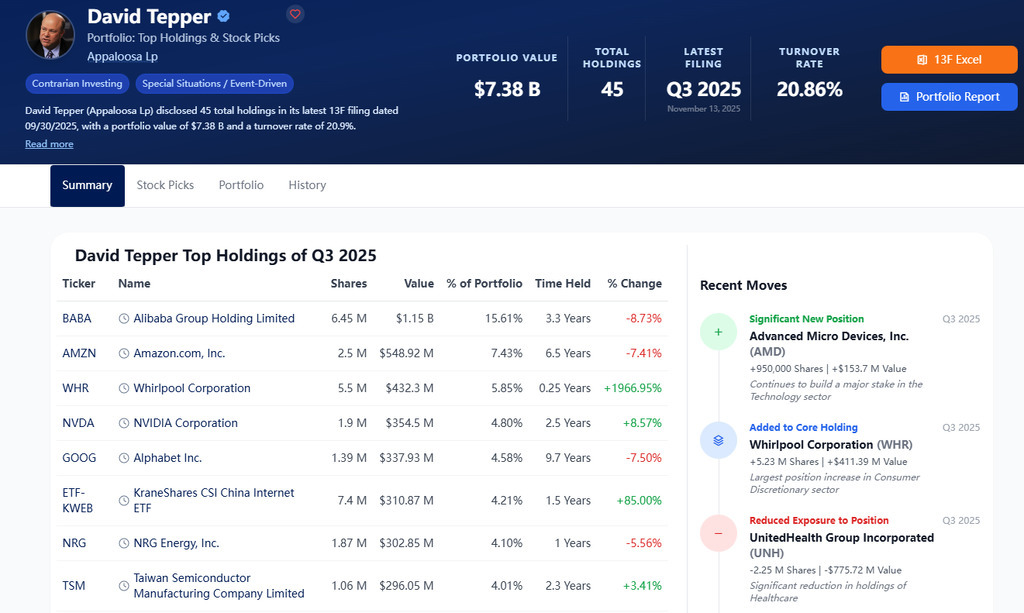Click the verified badge next to David Tepper
The image size is (1024, 613).
[224, 17]
